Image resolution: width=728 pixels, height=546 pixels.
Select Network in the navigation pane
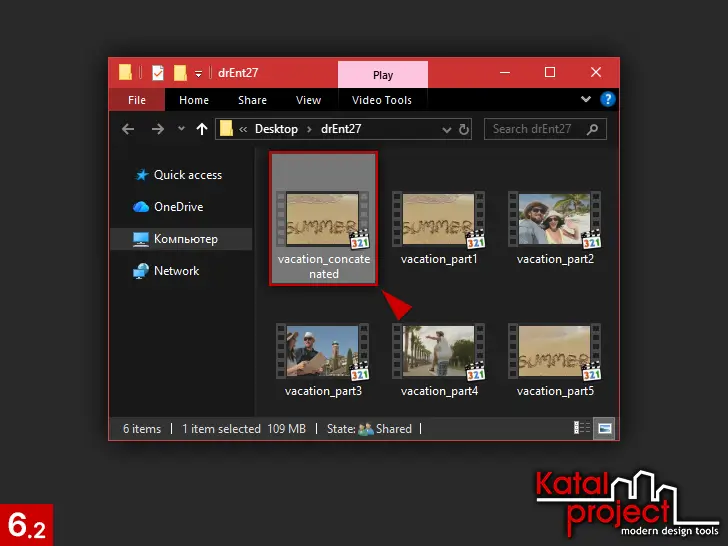176,271
